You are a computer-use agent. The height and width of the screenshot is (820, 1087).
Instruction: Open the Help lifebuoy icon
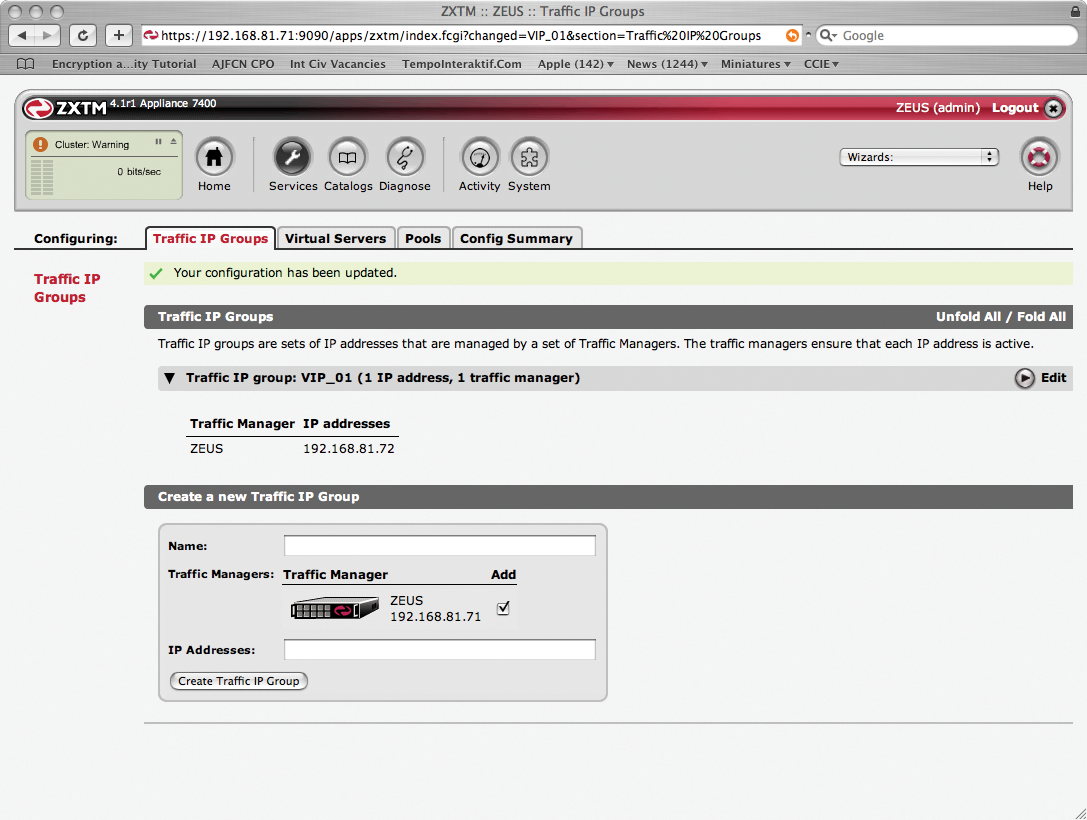tap(1039, 157)
